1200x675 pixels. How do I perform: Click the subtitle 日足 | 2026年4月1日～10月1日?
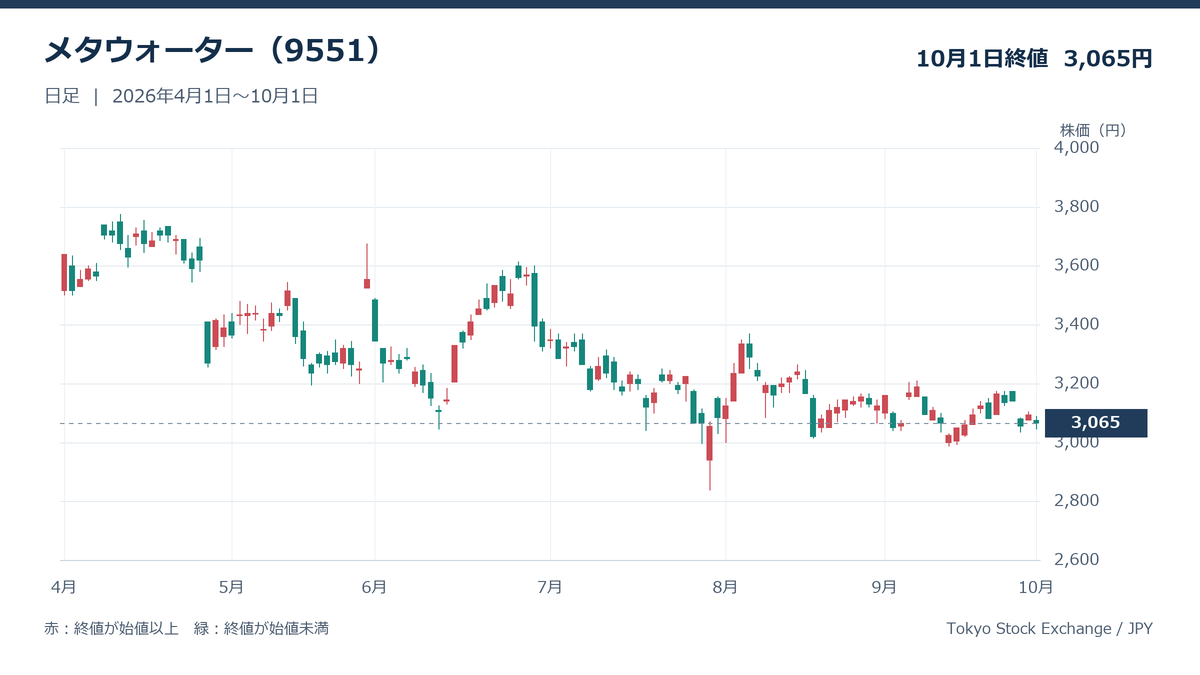click(181, 97)
